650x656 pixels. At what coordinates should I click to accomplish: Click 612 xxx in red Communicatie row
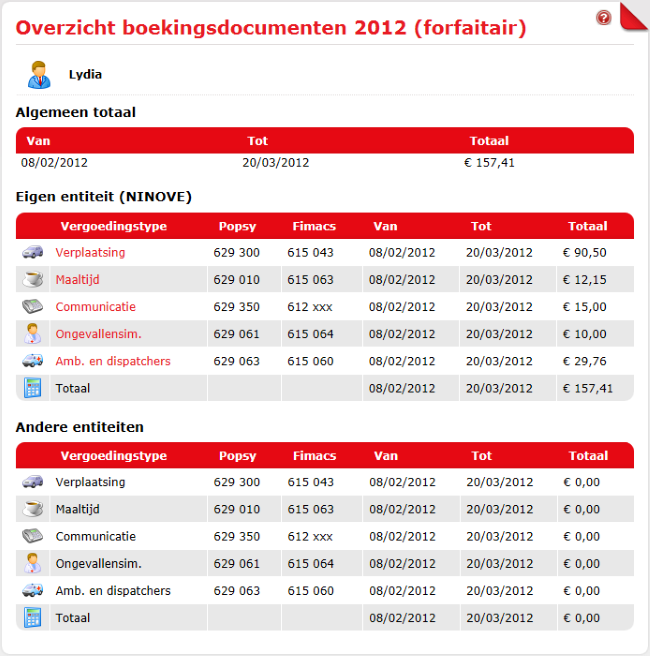[x=310, y=307]
